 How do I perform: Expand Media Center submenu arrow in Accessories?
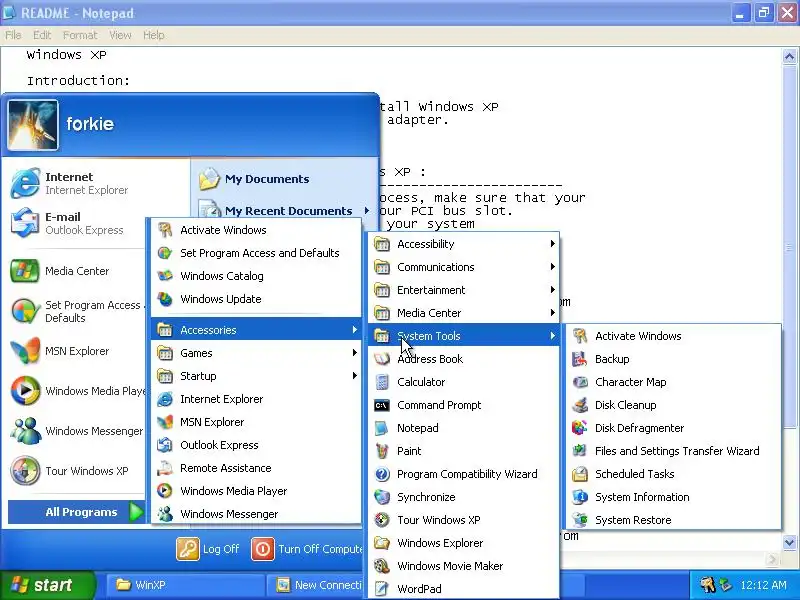click(x=553, y=313)
